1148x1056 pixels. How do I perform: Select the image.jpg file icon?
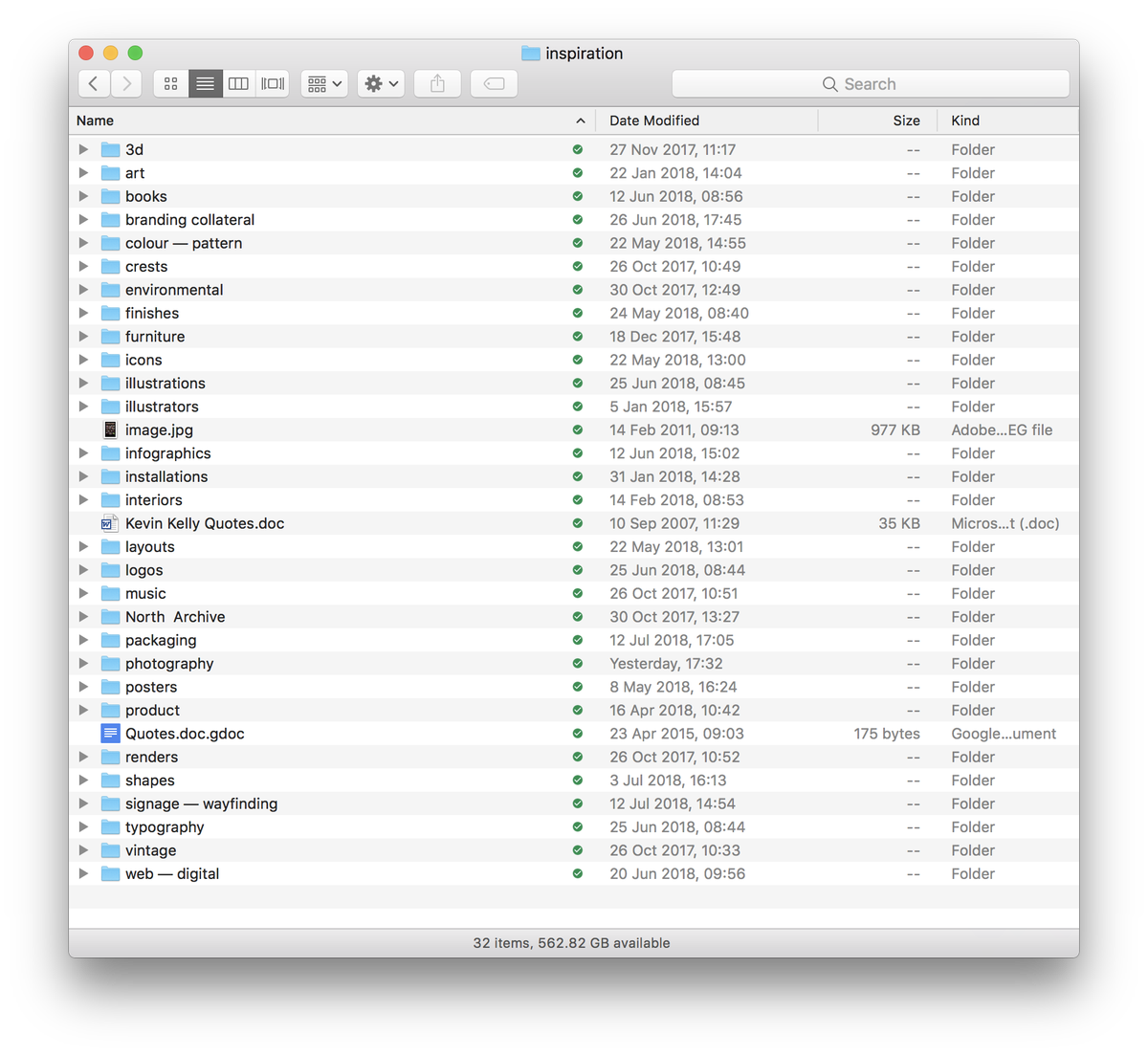click(x=110, y=429)
